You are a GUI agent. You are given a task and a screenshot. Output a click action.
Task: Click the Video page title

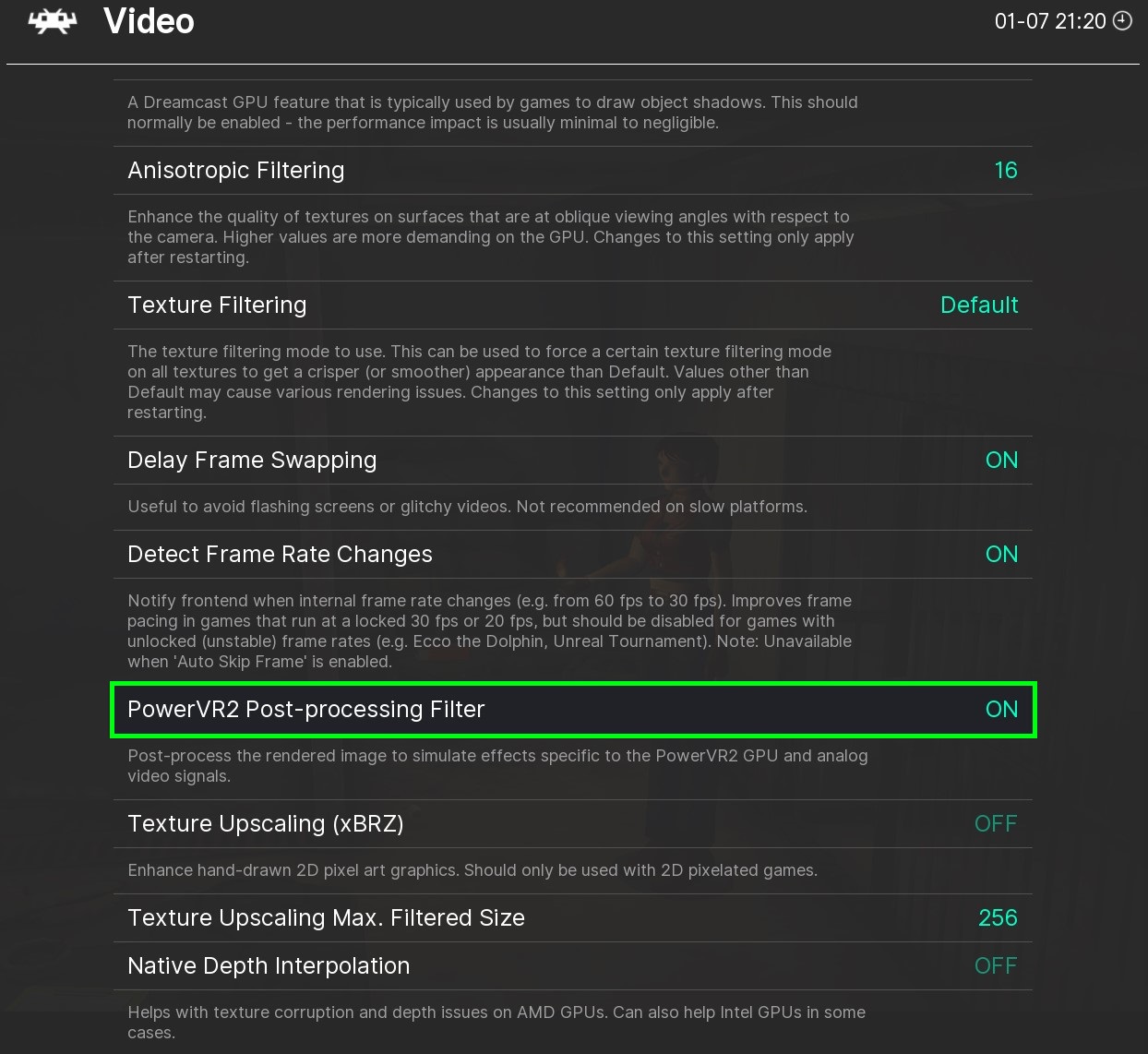[x=149, y=21]
